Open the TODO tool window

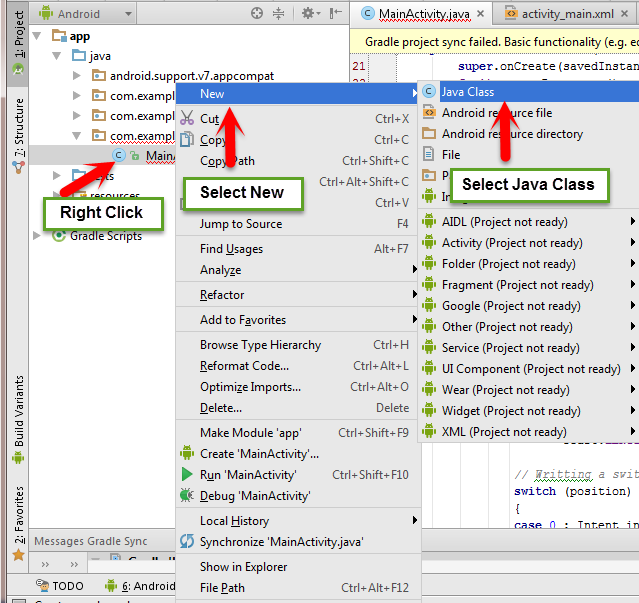click(60, 586)
